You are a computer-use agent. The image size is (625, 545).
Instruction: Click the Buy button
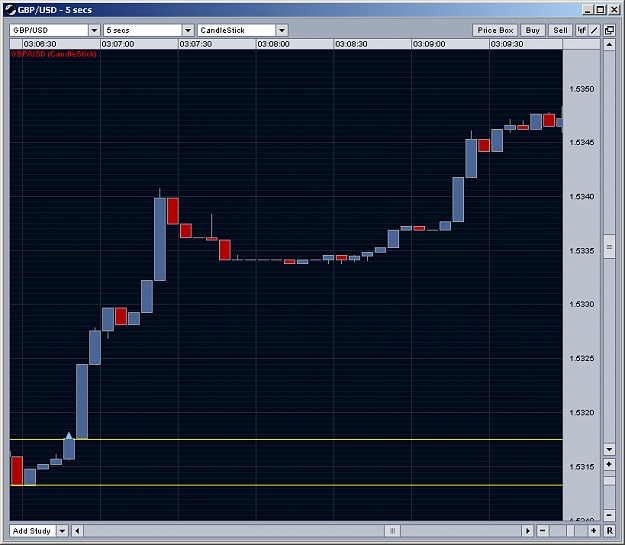[x=533, y=30]
